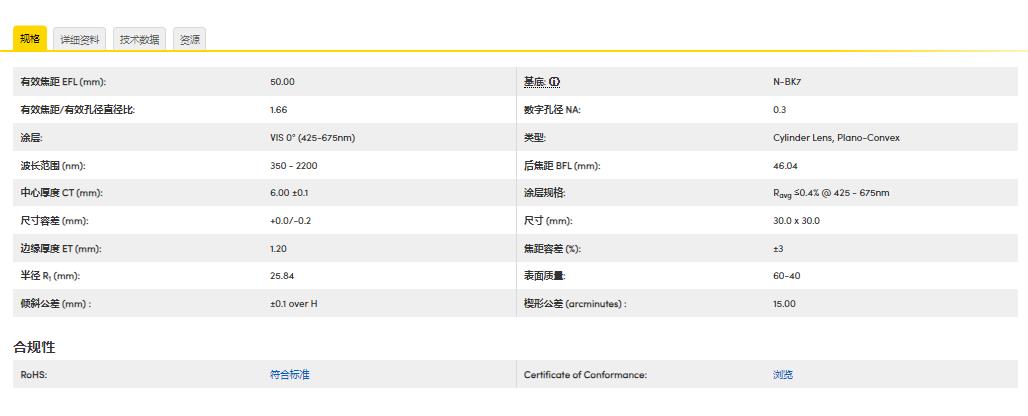The width and height of the screenshot is (1028, 416).
Task: Select the dimensions value 30.0 x 30.0
Action: click(x=796, y=221)
